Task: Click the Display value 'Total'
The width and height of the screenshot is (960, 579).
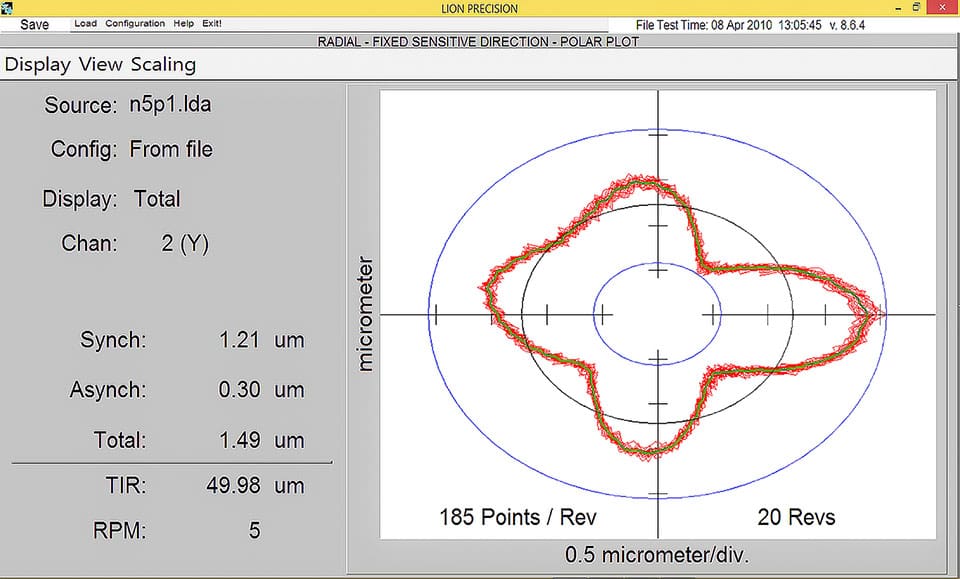Action: coord(157,199)
